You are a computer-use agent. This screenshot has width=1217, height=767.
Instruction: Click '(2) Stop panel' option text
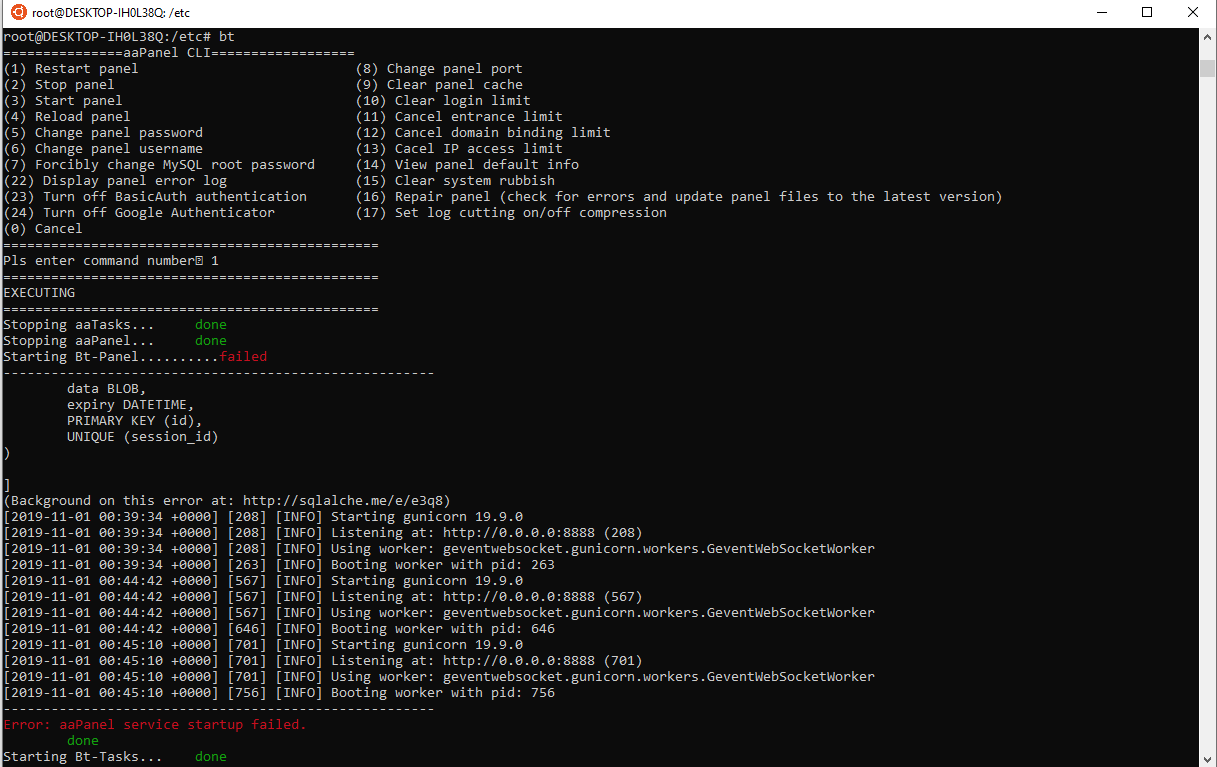pos(59,85)
